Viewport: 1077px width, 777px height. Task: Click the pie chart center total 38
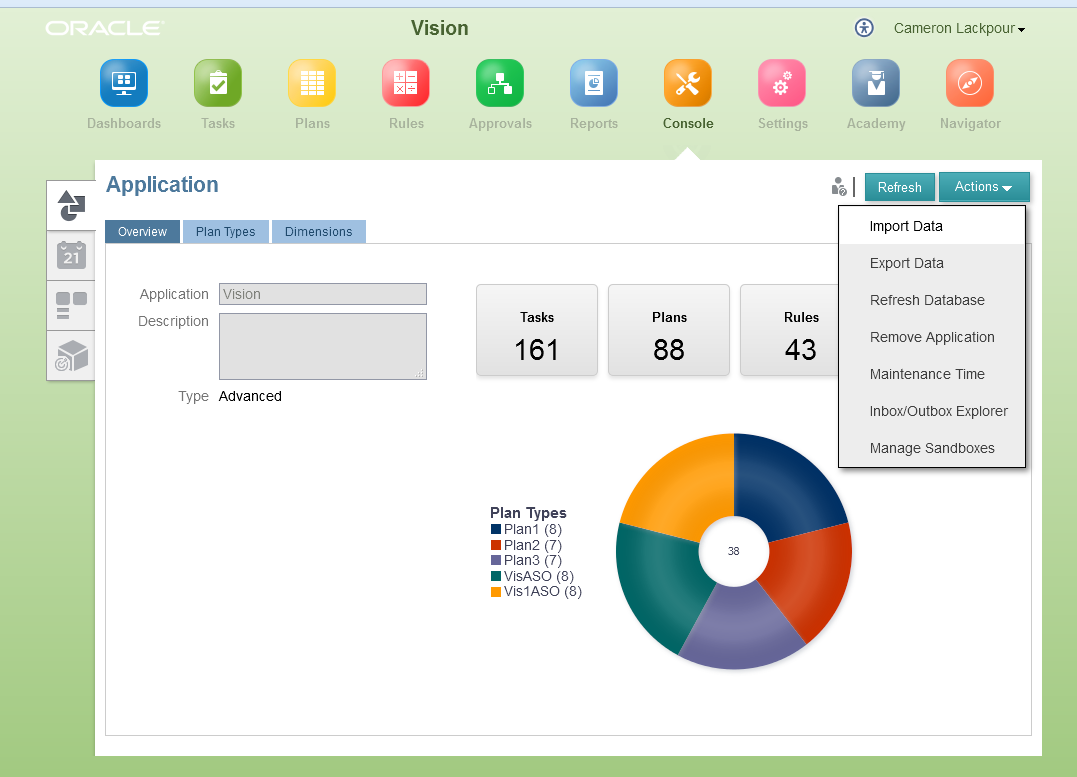click(x=734, y=551)
